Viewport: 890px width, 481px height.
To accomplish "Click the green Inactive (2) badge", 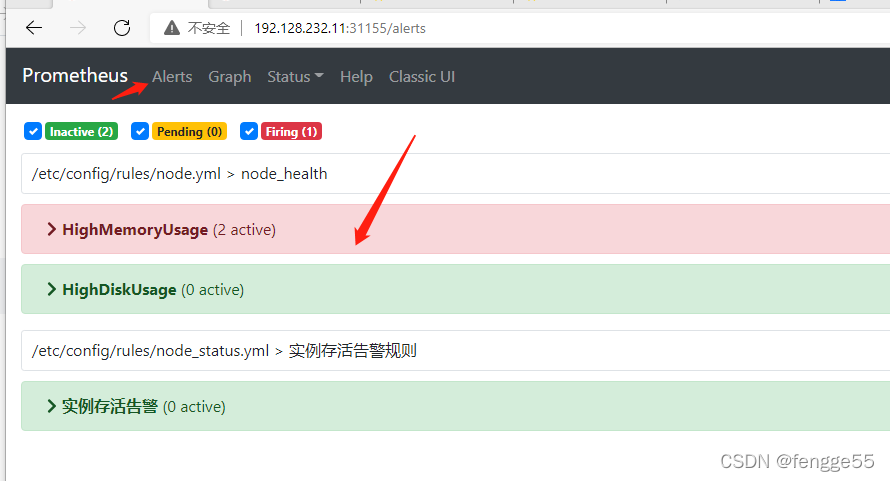I will pyautogui.click(x=81, y=131).
